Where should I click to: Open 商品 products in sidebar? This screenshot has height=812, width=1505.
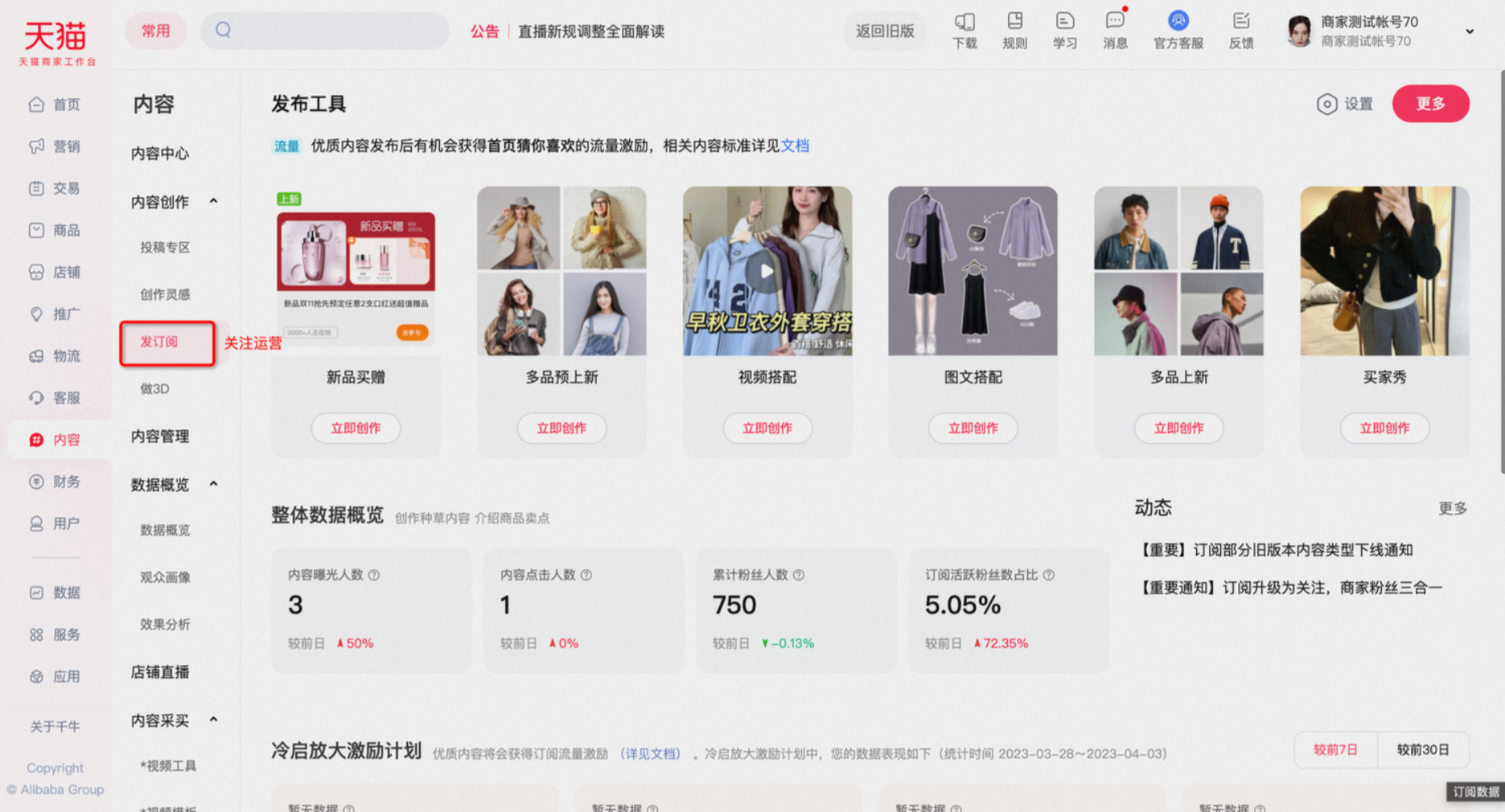click(55, 230)
